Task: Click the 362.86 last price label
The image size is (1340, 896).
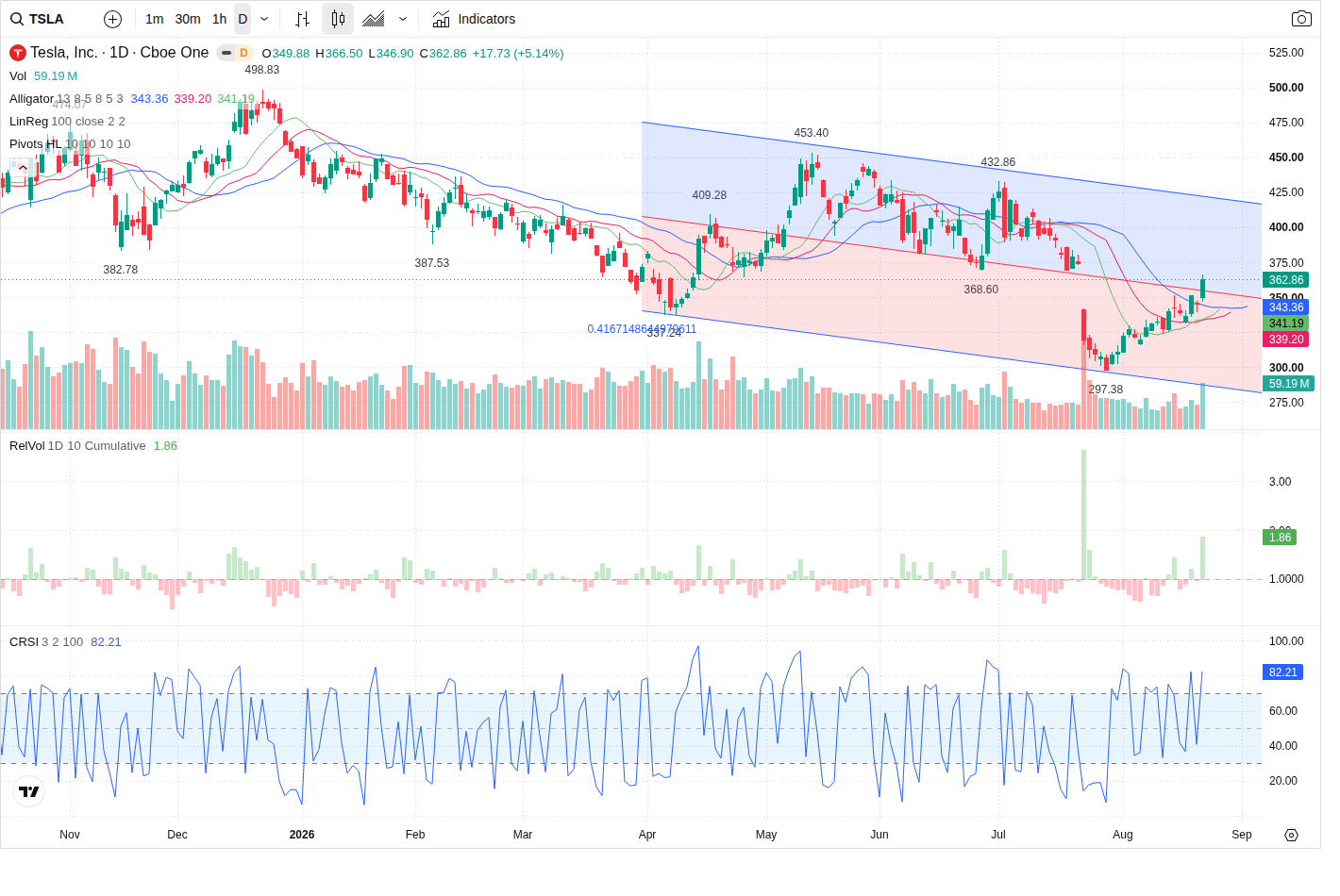Action: tap(1286, 280)
